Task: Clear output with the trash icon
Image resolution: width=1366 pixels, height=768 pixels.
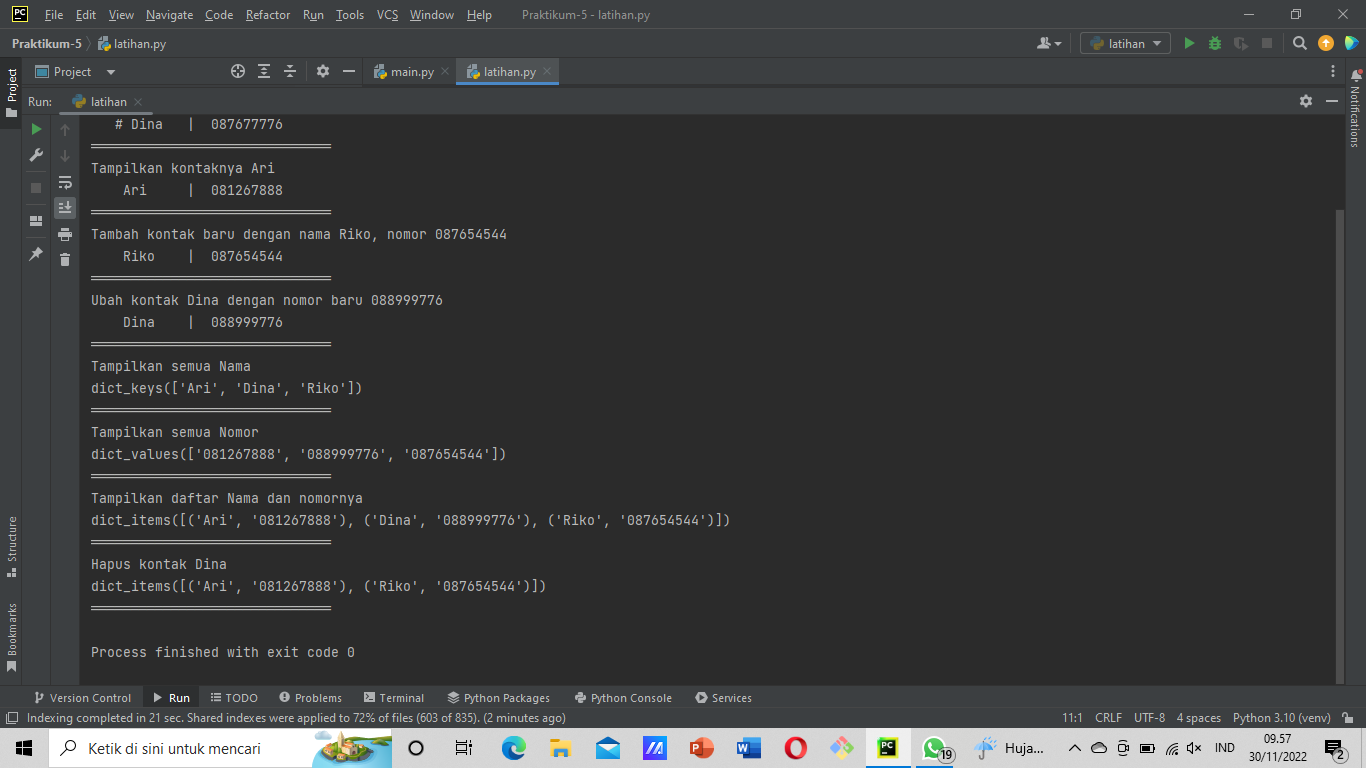Action: click(x=65, y=260)
